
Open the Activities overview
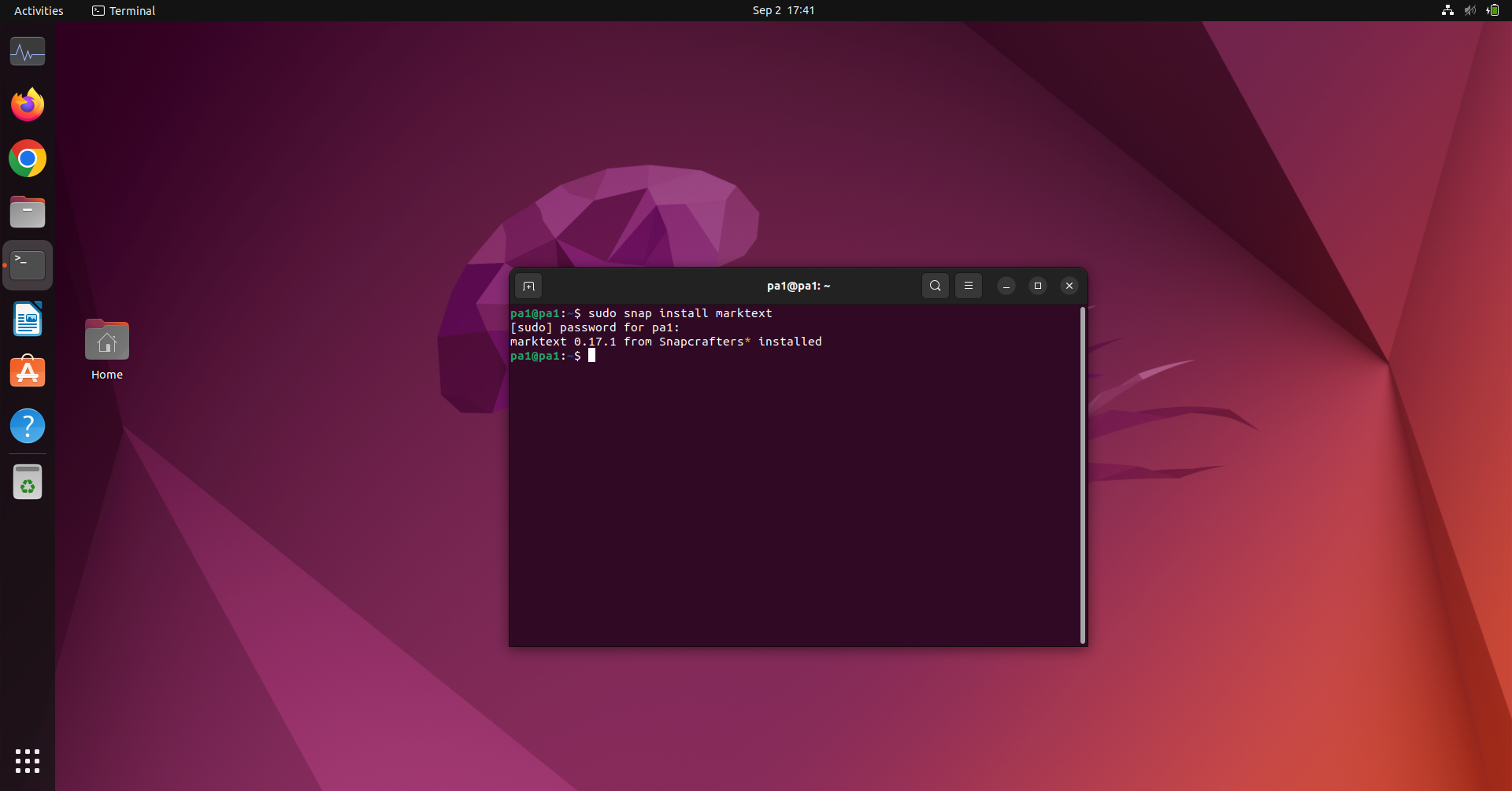click(x=38, y=10)
